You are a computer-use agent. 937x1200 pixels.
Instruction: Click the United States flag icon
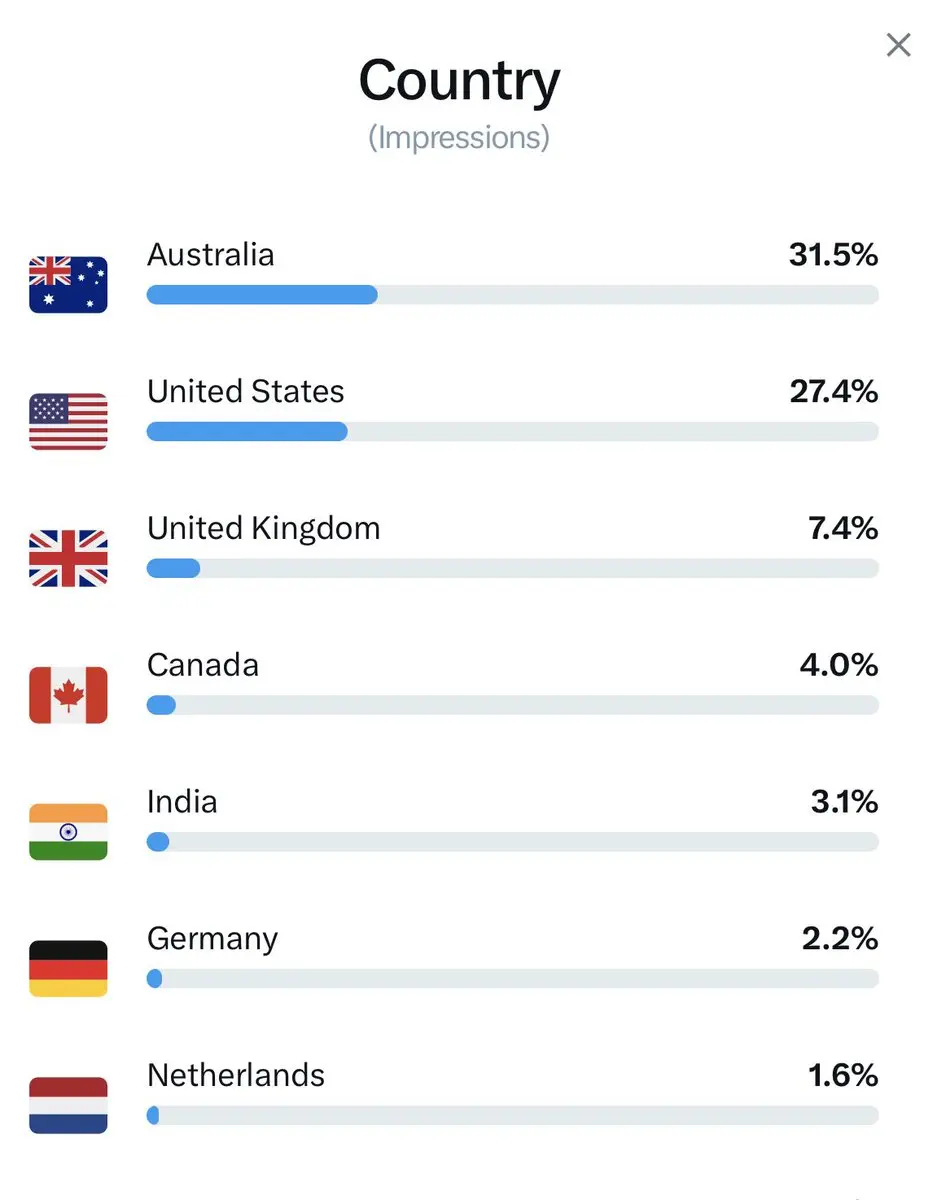[68, 422]
